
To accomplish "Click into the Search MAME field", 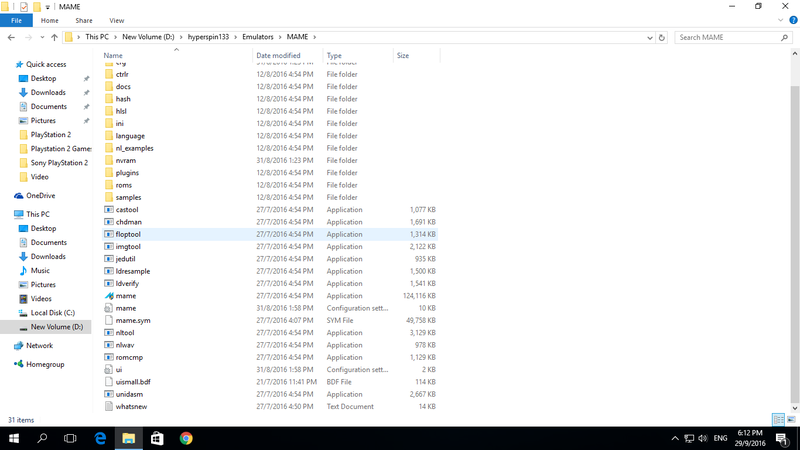I will (733, 37).
